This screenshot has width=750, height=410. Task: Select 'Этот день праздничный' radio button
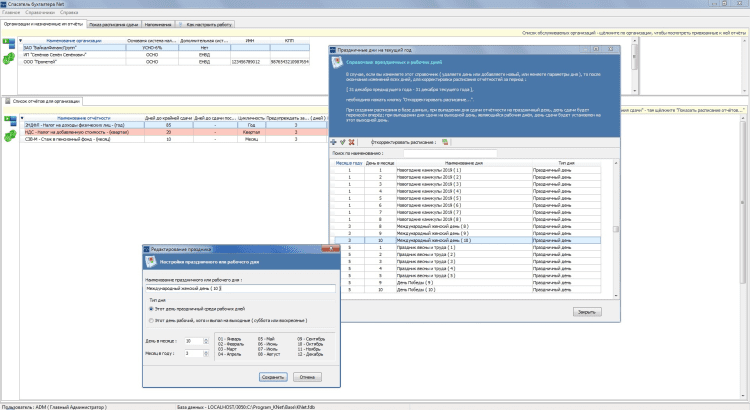tap(151, 310)
